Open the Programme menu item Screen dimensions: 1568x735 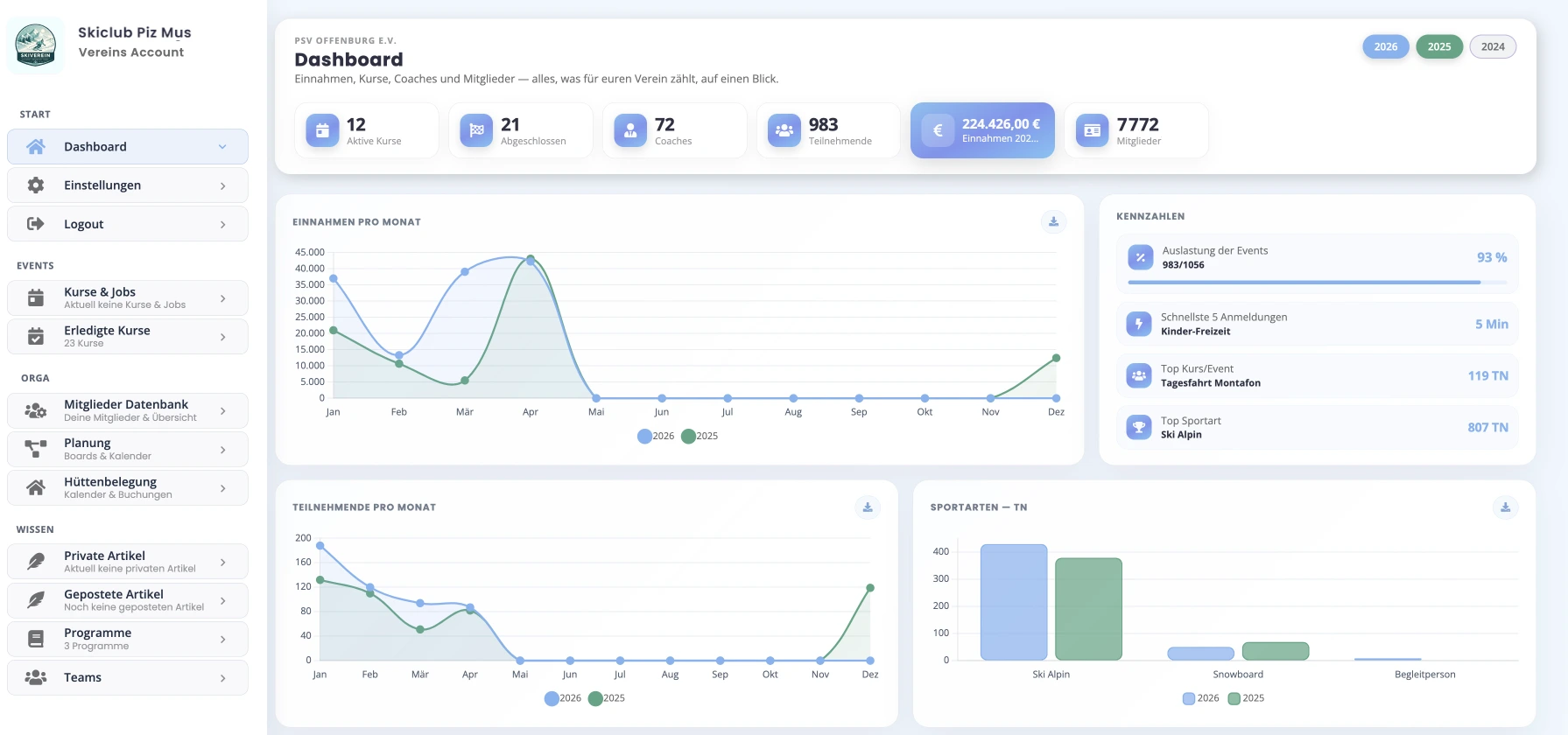(x=128, y=640)
